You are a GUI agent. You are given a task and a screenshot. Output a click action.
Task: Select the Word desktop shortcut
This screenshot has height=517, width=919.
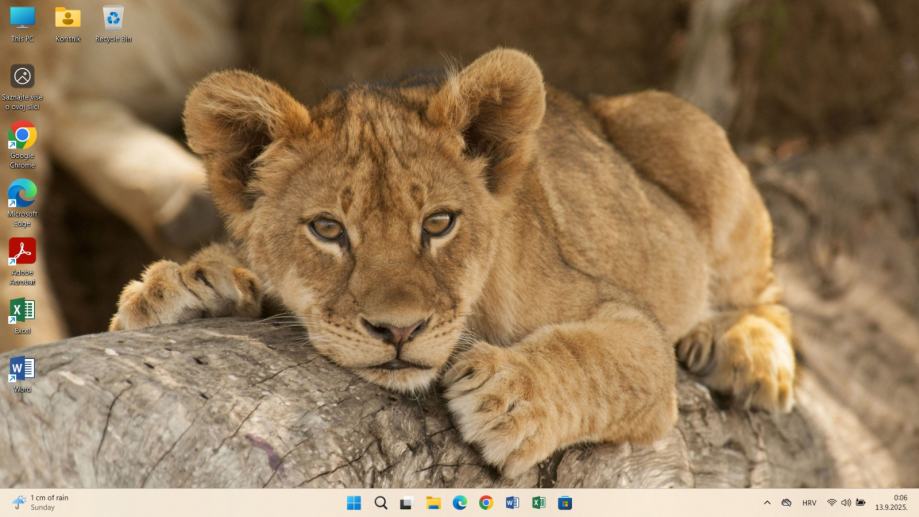coord(22,374)
